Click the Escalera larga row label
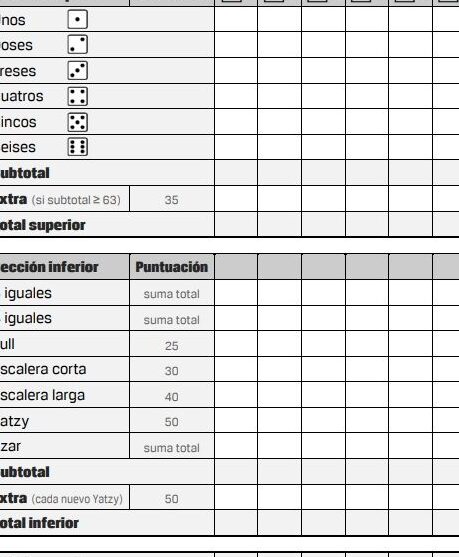Image resolution: width=459 pixels, height=557 pixels. [x=42, y=395]
